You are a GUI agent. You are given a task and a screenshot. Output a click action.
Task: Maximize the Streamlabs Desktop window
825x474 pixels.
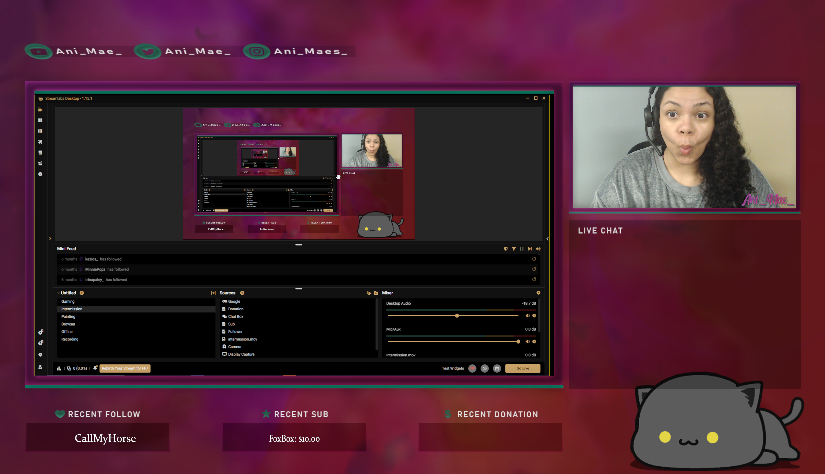tap(536, 98)
